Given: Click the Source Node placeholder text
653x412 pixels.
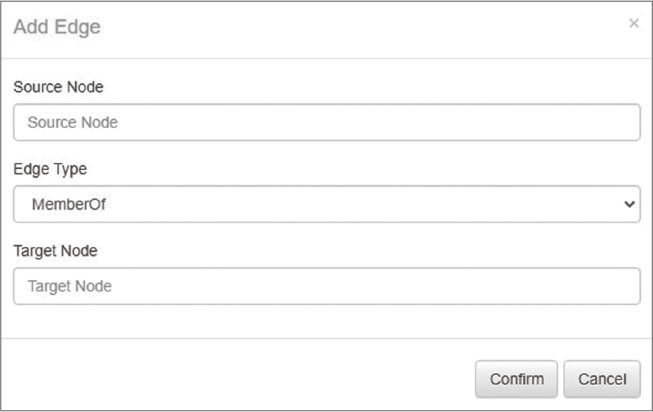Looking at the screenshot, I should 73,123.
